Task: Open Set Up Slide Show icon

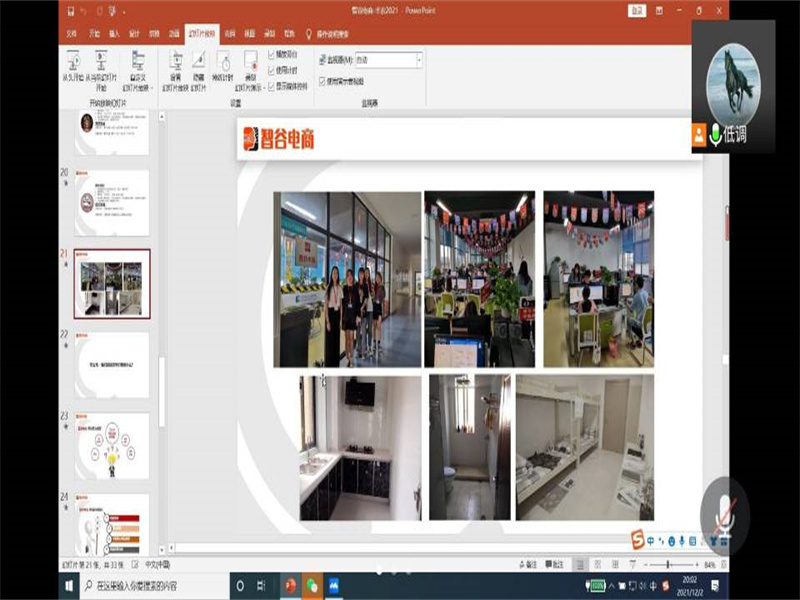Action: point(176,62)
